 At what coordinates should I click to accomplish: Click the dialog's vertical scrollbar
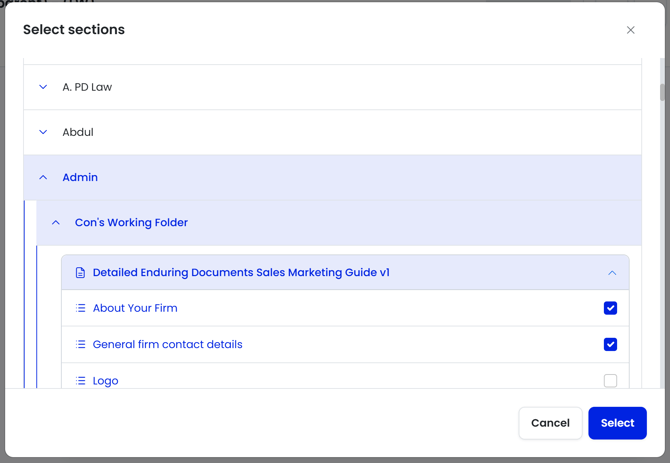(x=662, y=92)
